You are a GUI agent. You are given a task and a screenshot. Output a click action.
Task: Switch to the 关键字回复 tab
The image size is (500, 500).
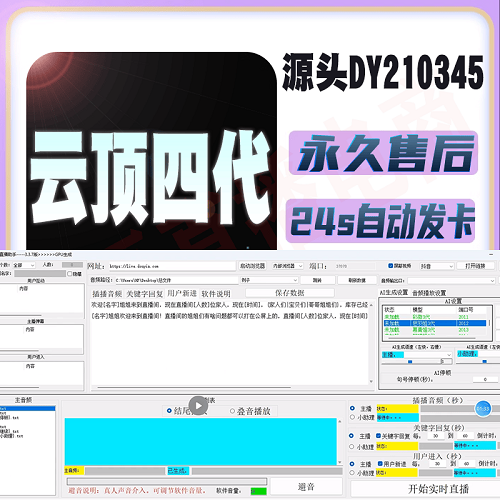pyautogui.click(x=144, y=294)
